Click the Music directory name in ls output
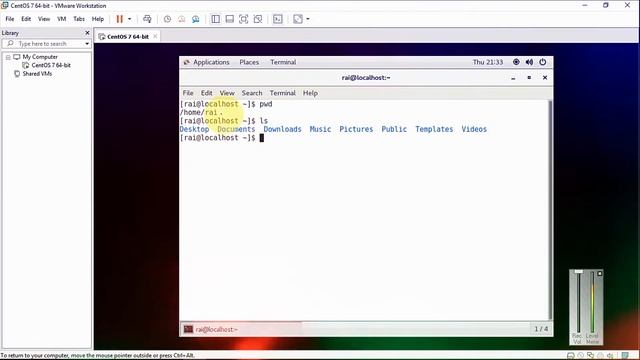Screen dimensions: 640x360 coord(320,129)
